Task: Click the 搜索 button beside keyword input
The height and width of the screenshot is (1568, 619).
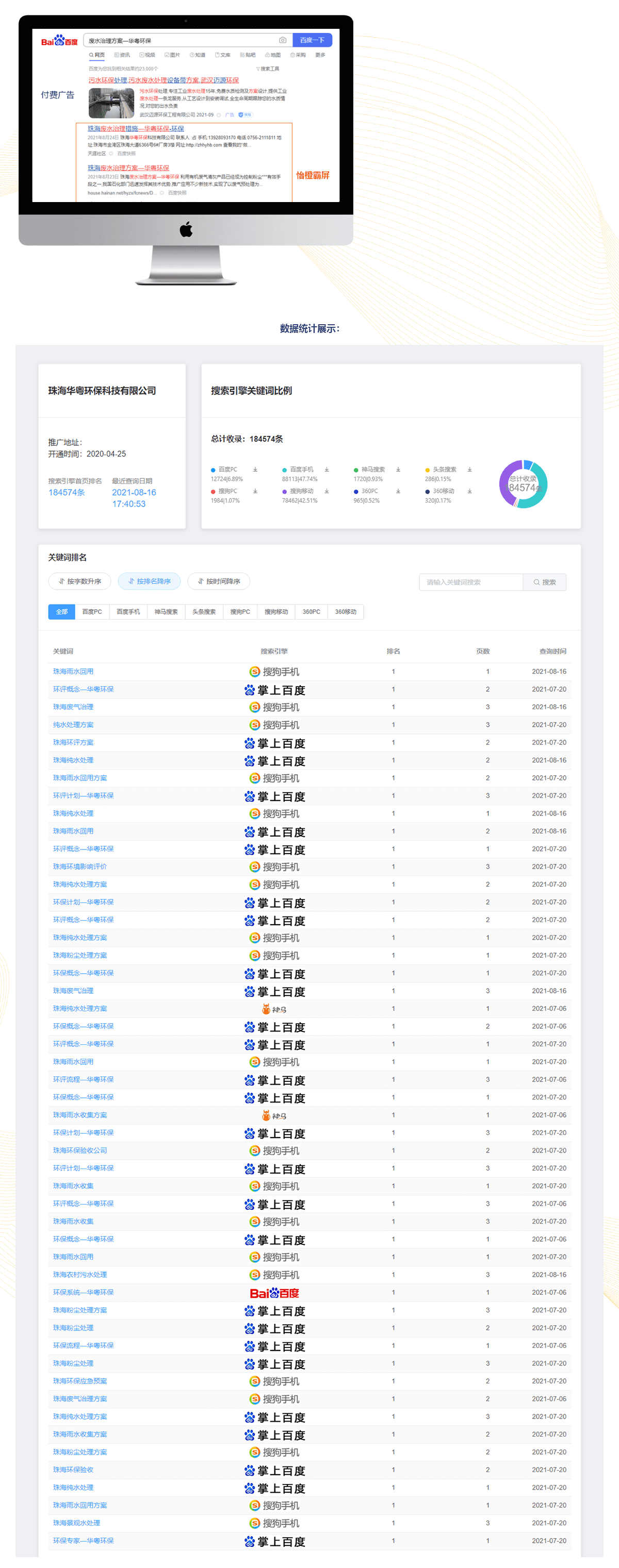Action: coord(545,582)
